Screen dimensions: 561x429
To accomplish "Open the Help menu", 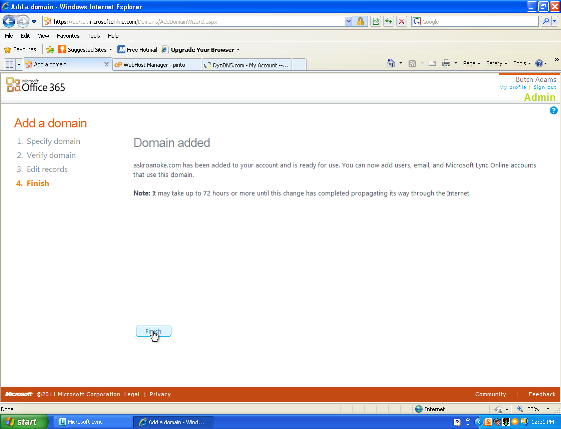I will pos(113,36).
